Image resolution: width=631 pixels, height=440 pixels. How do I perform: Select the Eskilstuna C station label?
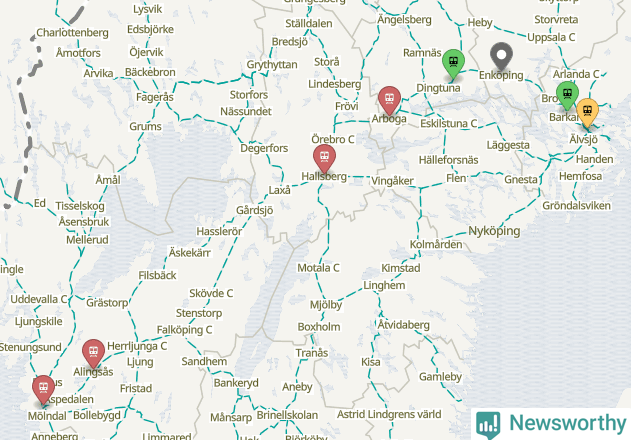click(449, 123)
